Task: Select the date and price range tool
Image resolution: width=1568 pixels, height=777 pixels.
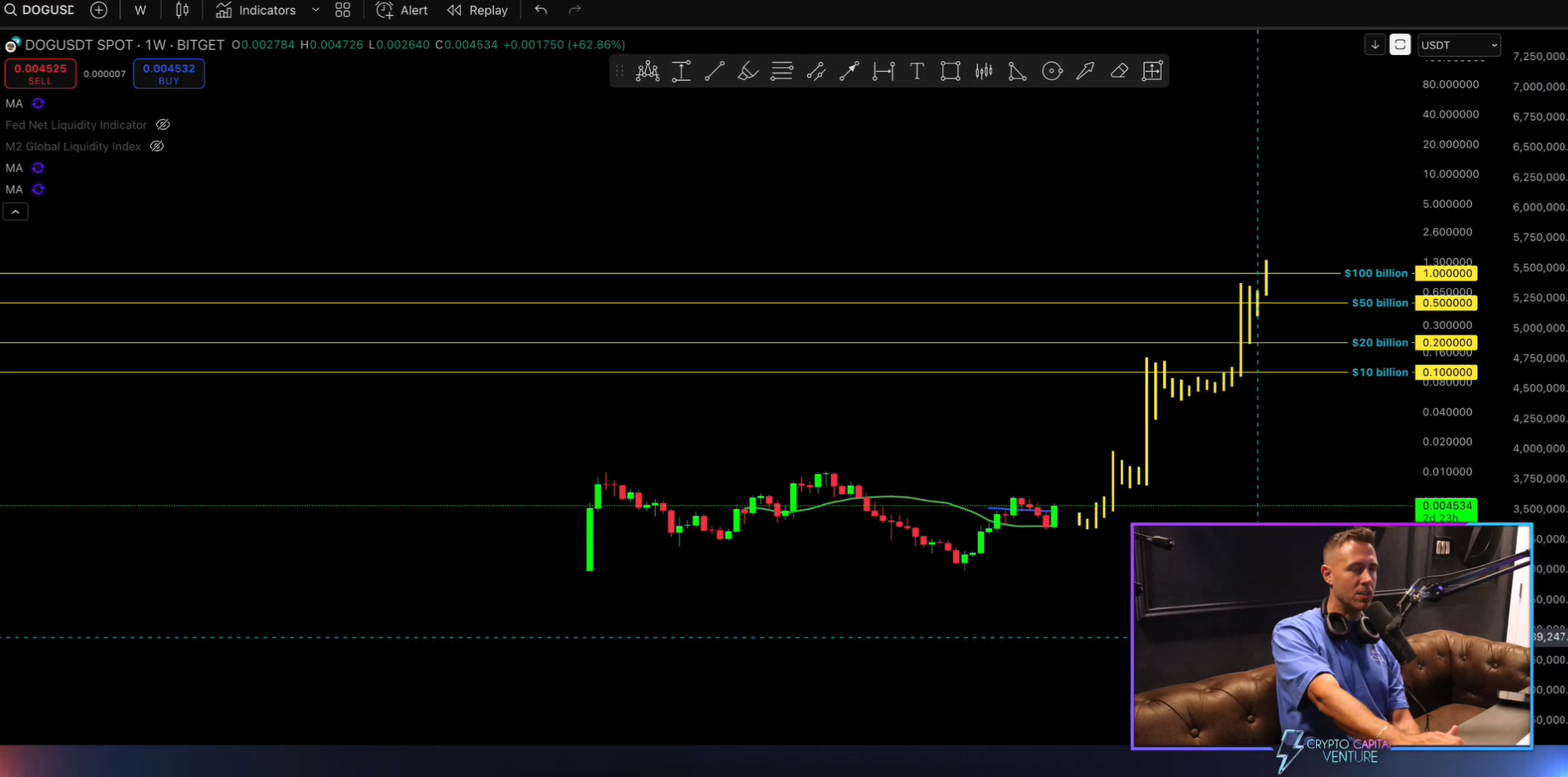Action: click(1152, 71)
